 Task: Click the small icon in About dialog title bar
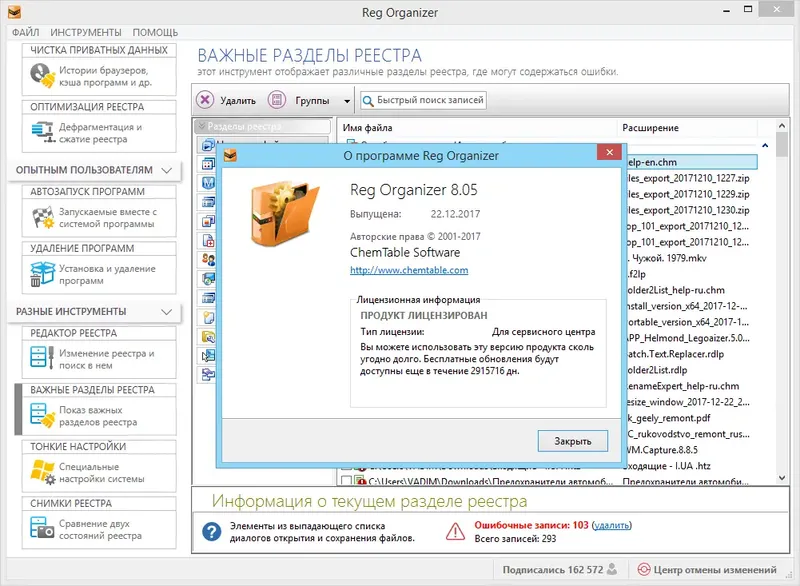[x=230, y=155]
